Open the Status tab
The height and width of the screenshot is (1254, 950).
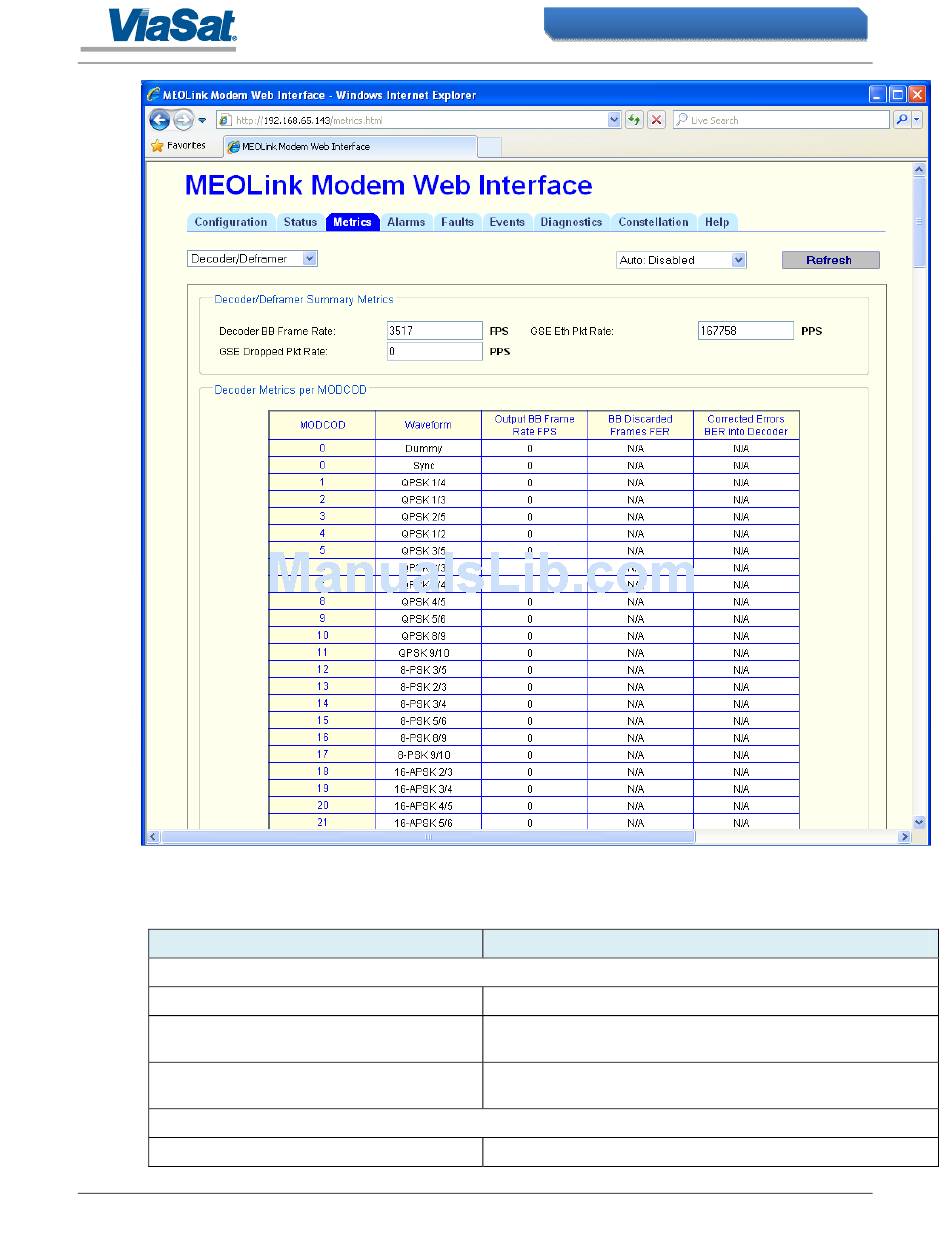point(300,222)
